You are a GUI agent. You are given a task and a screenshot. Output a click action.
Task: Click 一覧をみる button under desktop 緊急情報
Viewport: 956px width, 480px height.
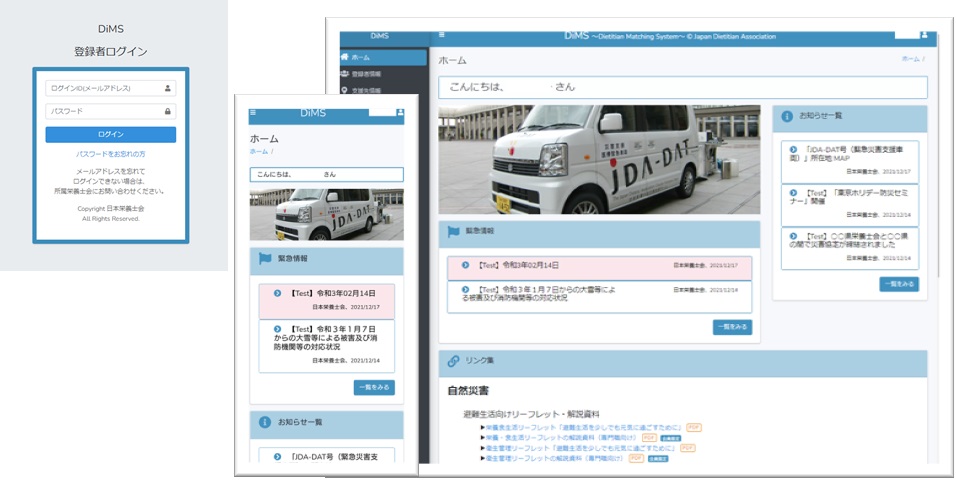pos(732,327)
